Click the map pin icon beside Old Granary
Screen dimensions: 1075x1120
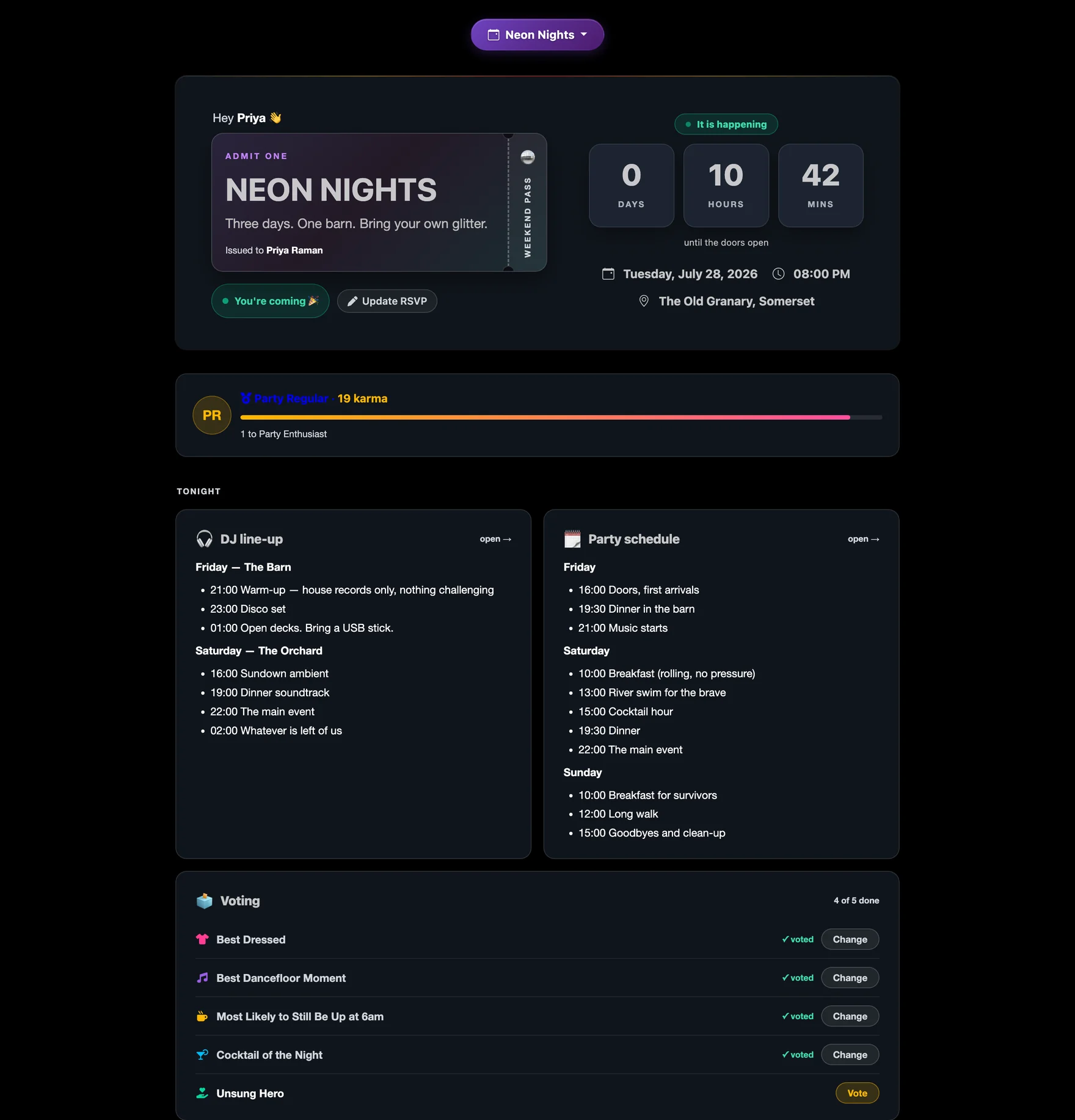(x=644, y=301)
